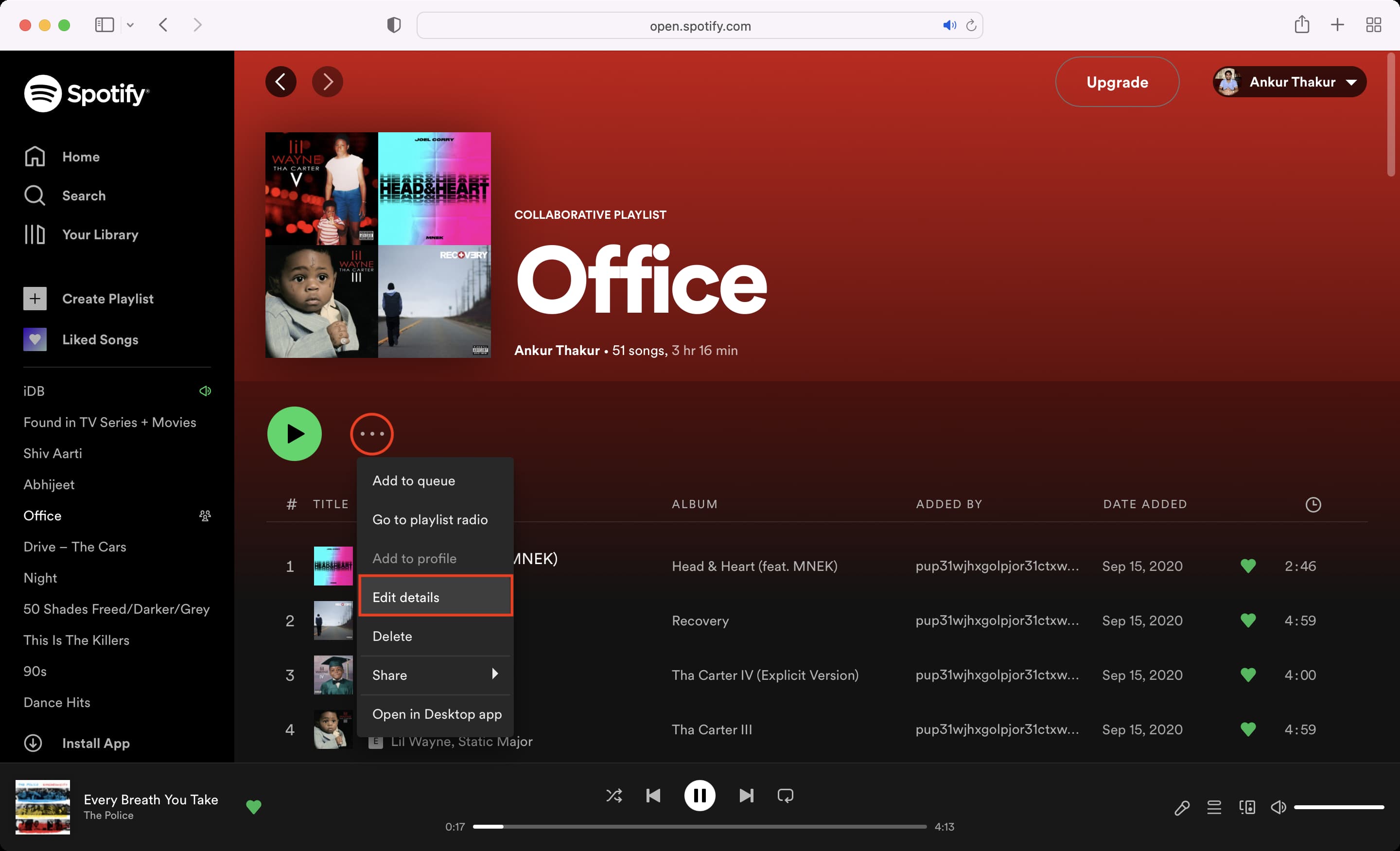Toggle the Safari sidebar
The image size is (1400, 851).
(105, 24)
